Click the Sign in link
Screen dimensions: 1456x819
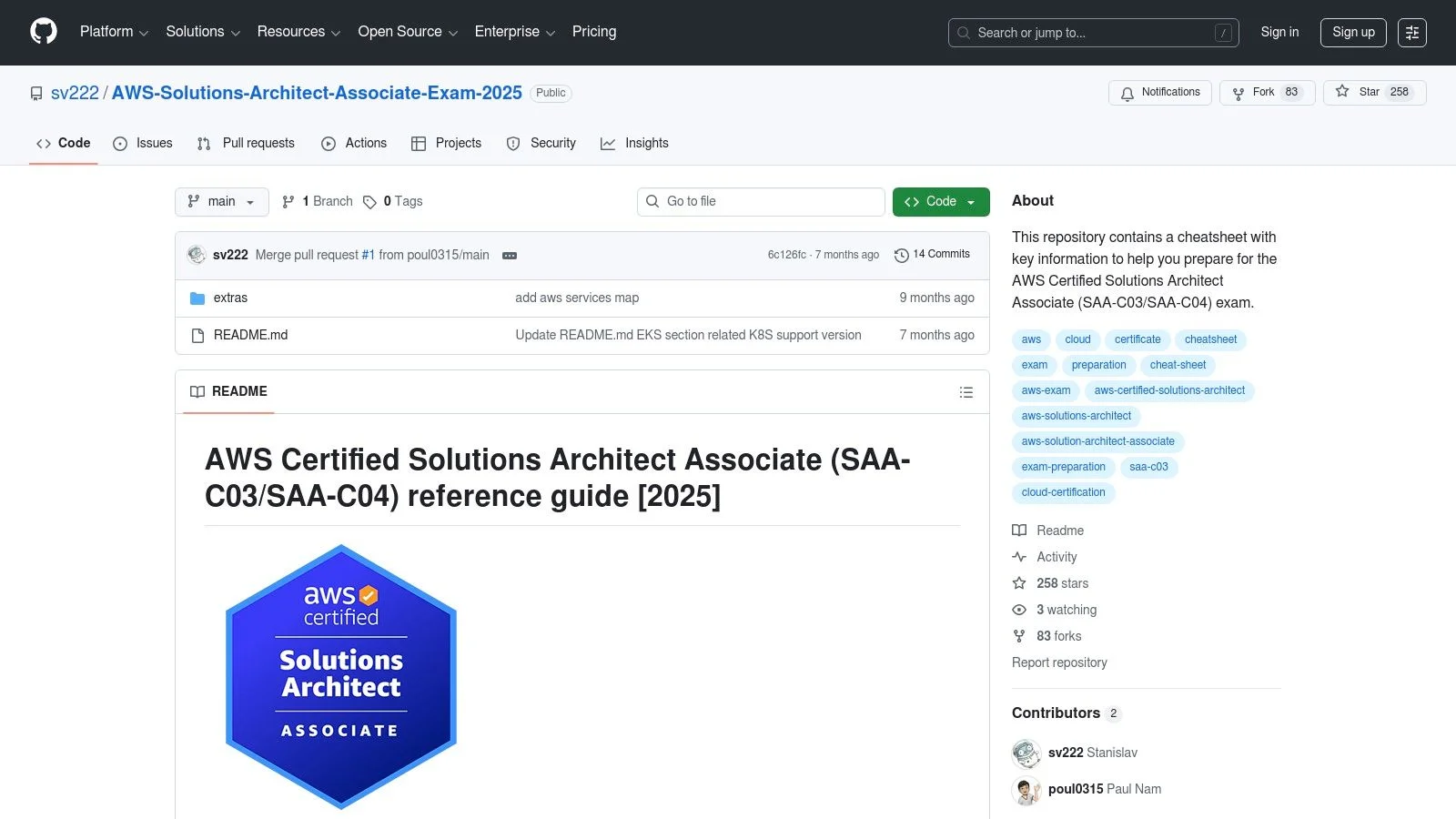tap(1279, 32)
